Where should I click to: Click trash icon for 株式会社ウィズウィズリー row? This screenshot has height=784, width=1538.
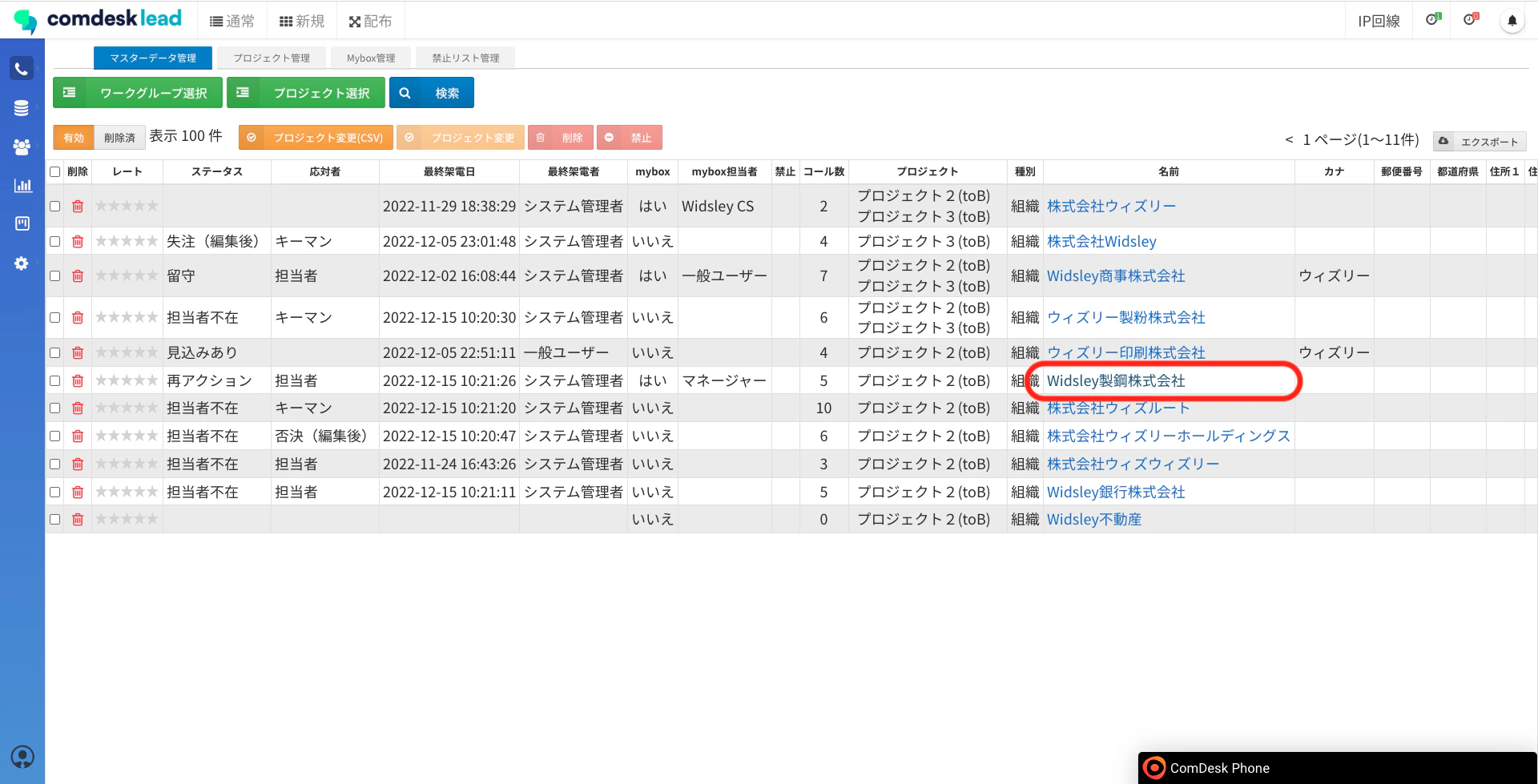pyautogui.click(x=78, y=464)
